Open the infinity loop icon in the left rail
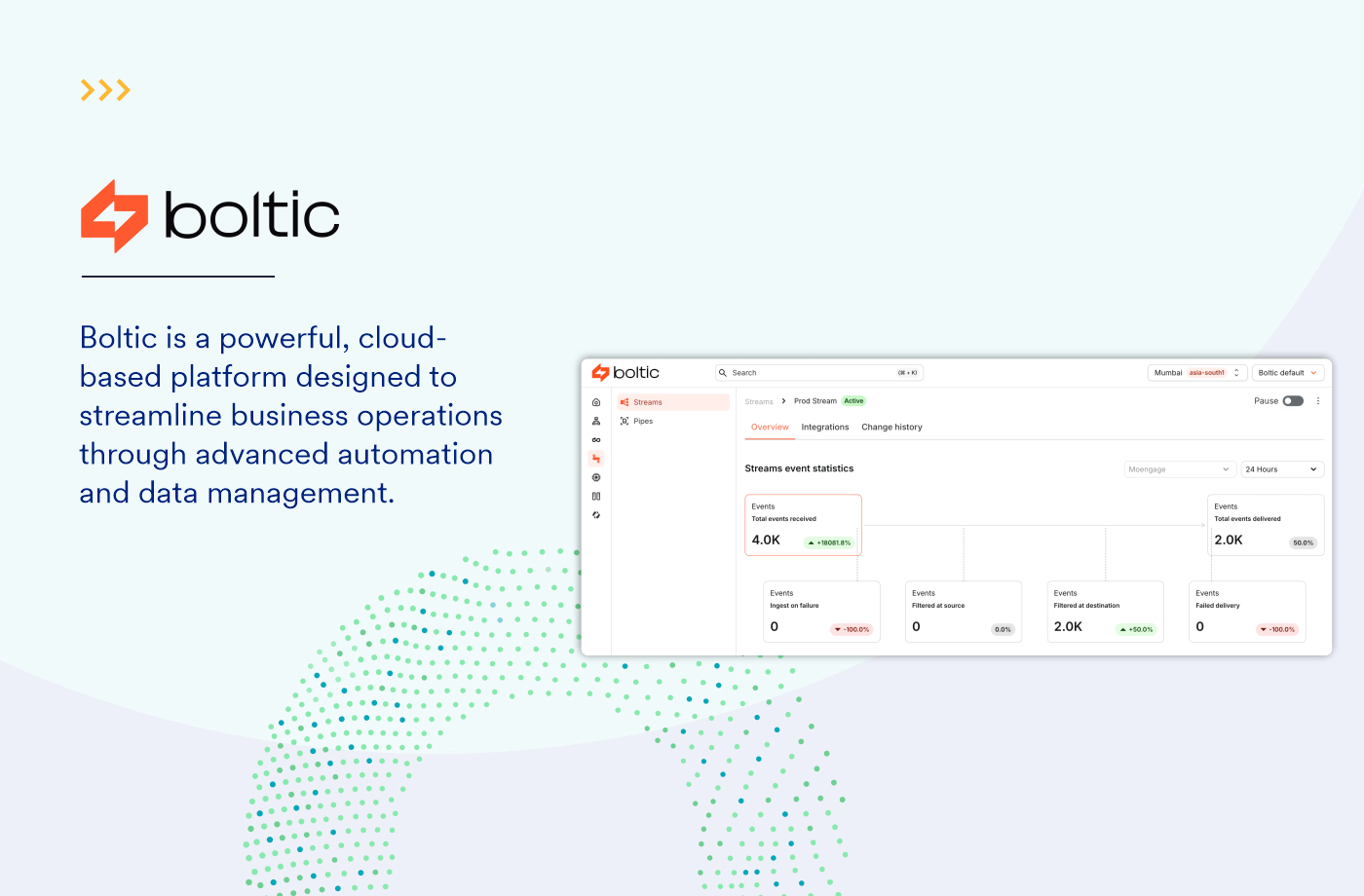The image size is (1364, 896). point(596,440)
